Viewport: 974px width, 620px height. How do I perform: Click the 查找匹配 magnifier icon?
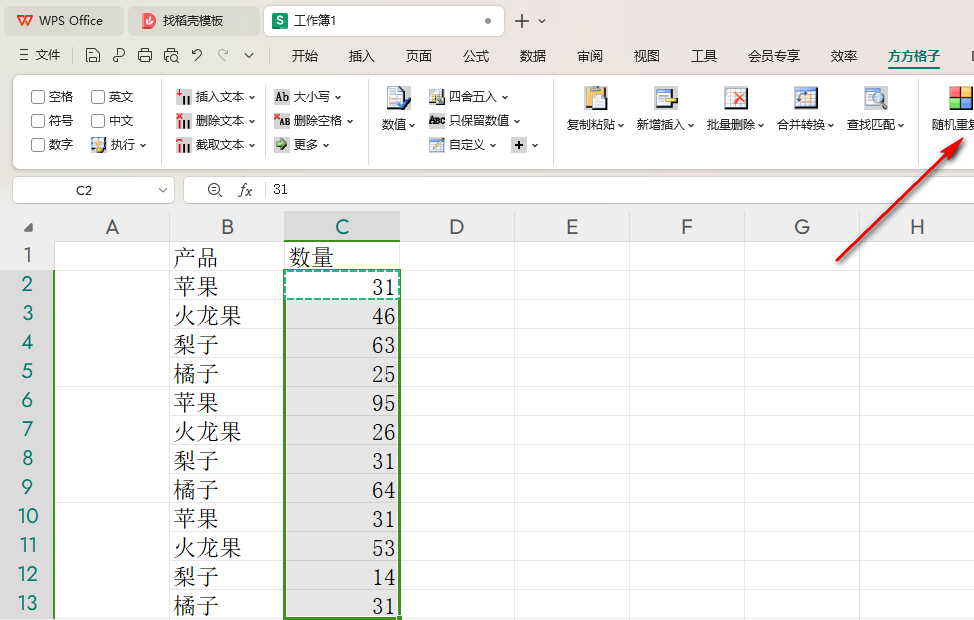click(876, 99)
